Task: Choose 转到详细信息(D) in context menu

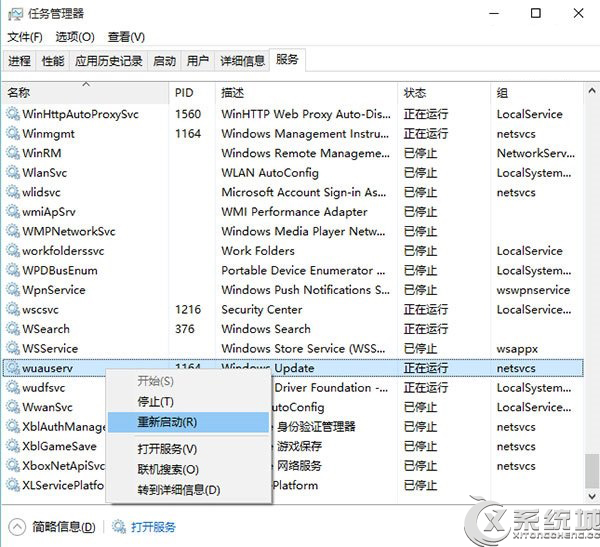Action: pyautogui.click(x=190, y=490)
